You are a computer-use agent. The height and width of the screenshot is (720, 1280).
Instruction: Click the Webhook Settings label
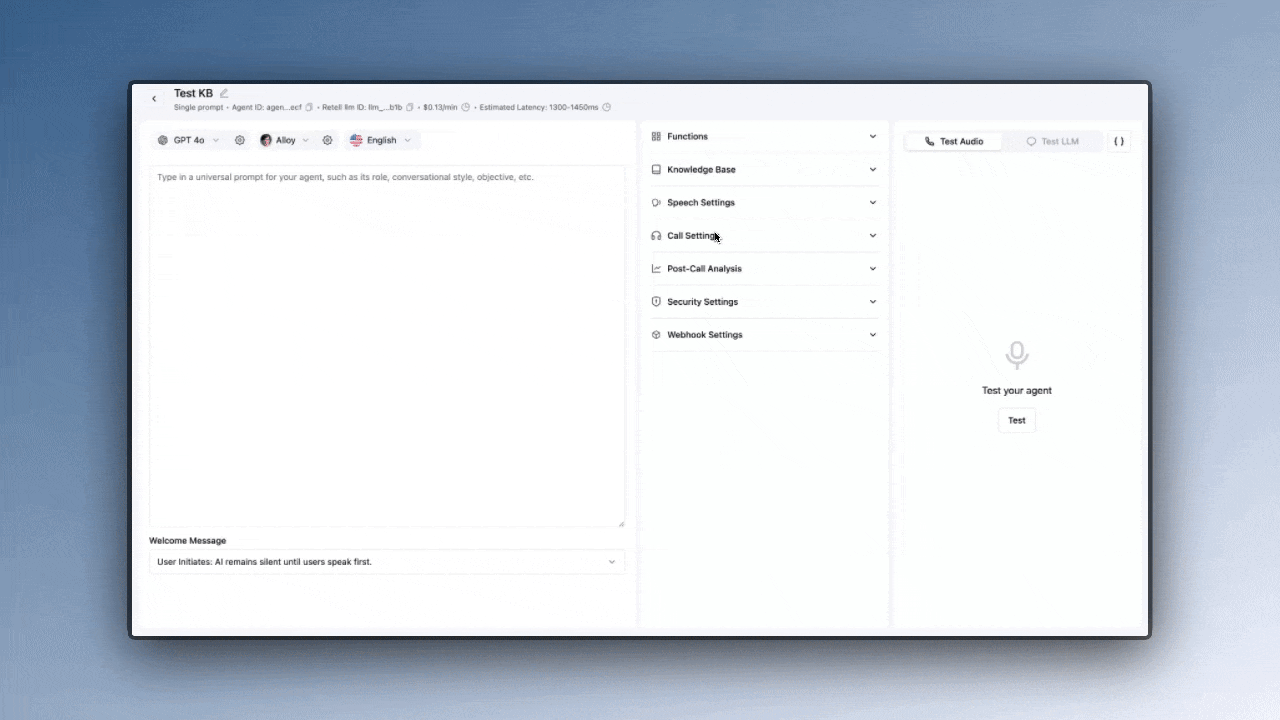pyautogui.click(x=705, y=334)
